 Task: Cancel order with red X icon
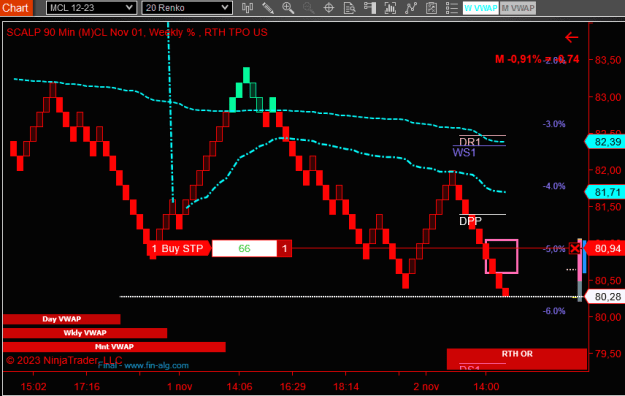click(x=574, y=248)
